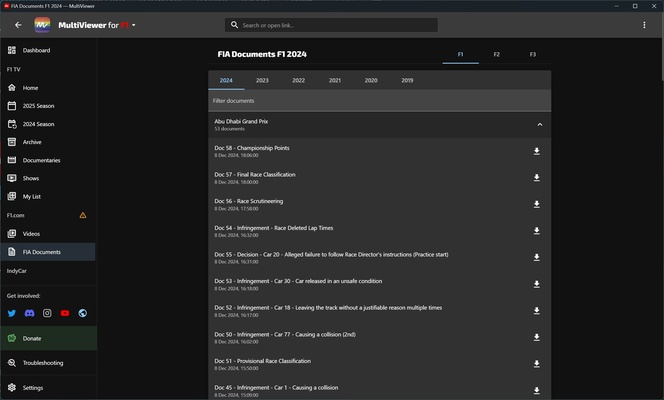Screen dimensions: 664x400
Task: Open Videos in sidebar
Action: 48,234
